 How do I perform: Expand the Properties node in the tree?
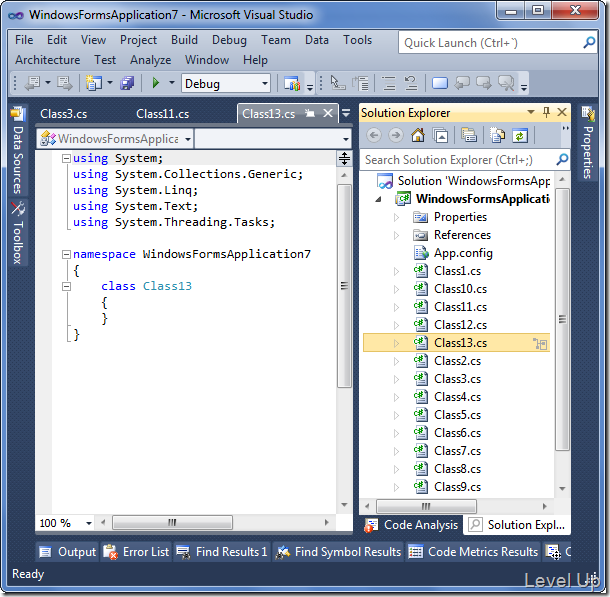click(396, 217)
